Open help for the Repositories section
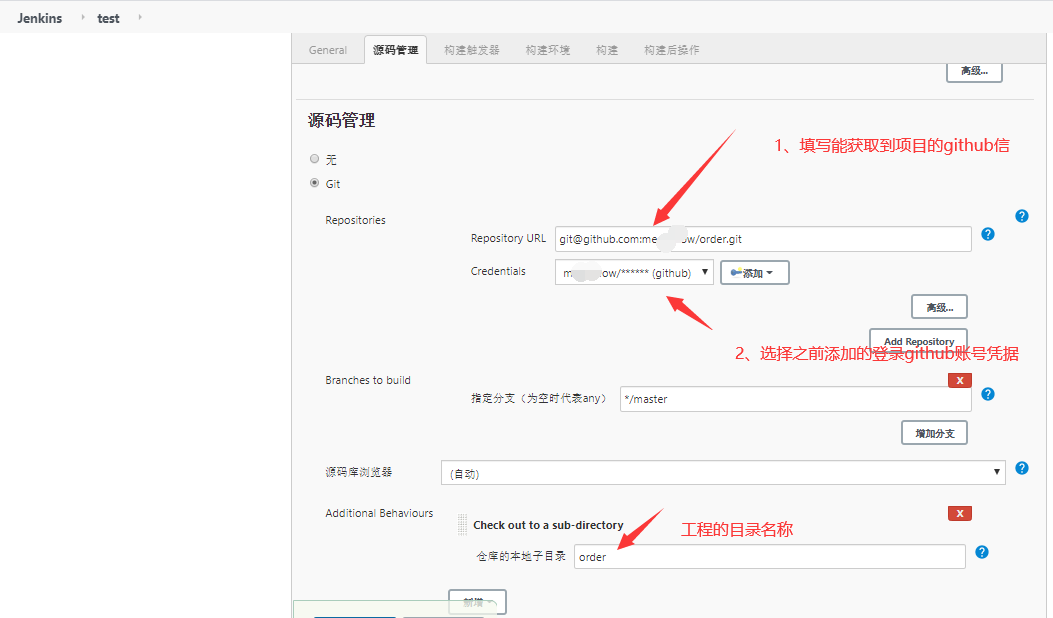1053x618 pixels. [x=1021, y=216]
